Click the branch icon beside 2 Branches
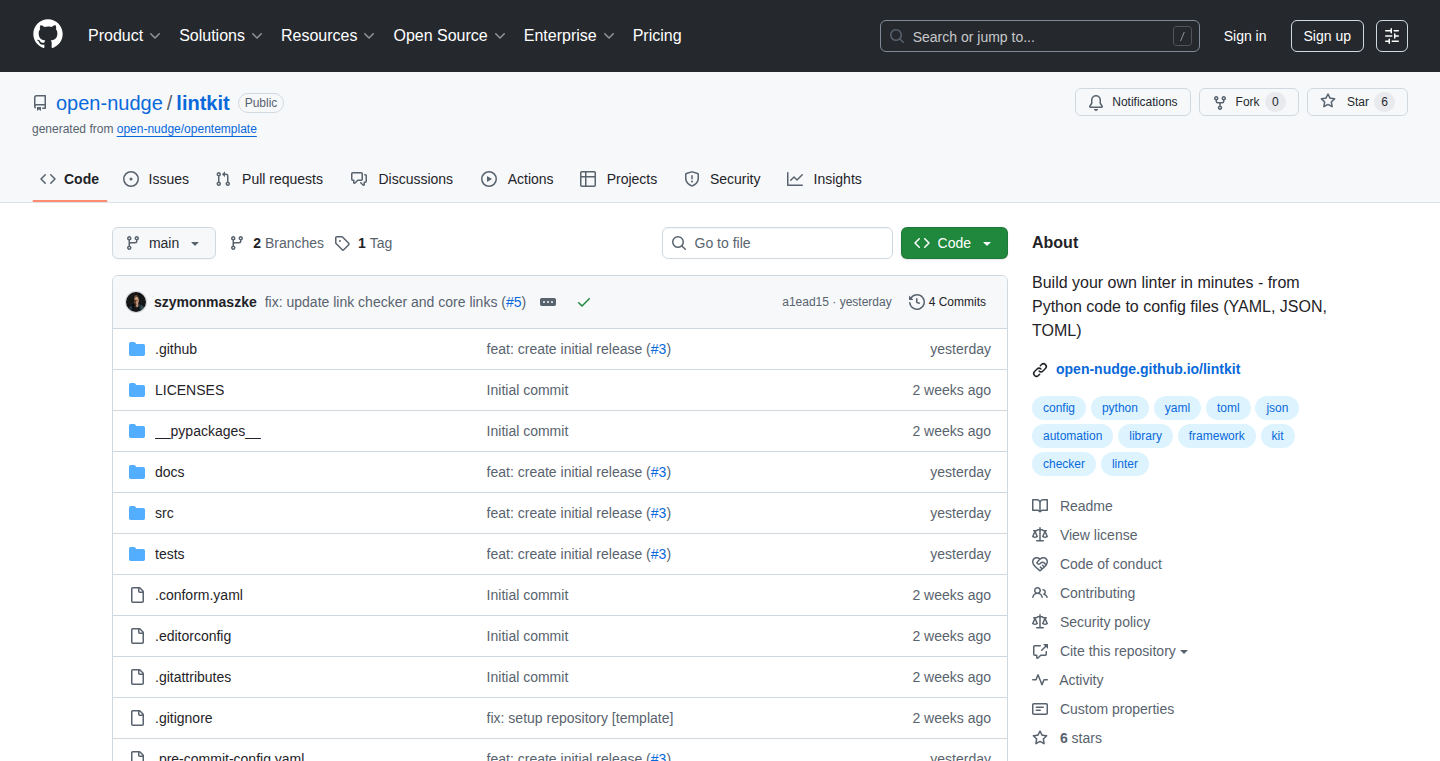The width and height of the screenshot is (1440, 761). 237,243
